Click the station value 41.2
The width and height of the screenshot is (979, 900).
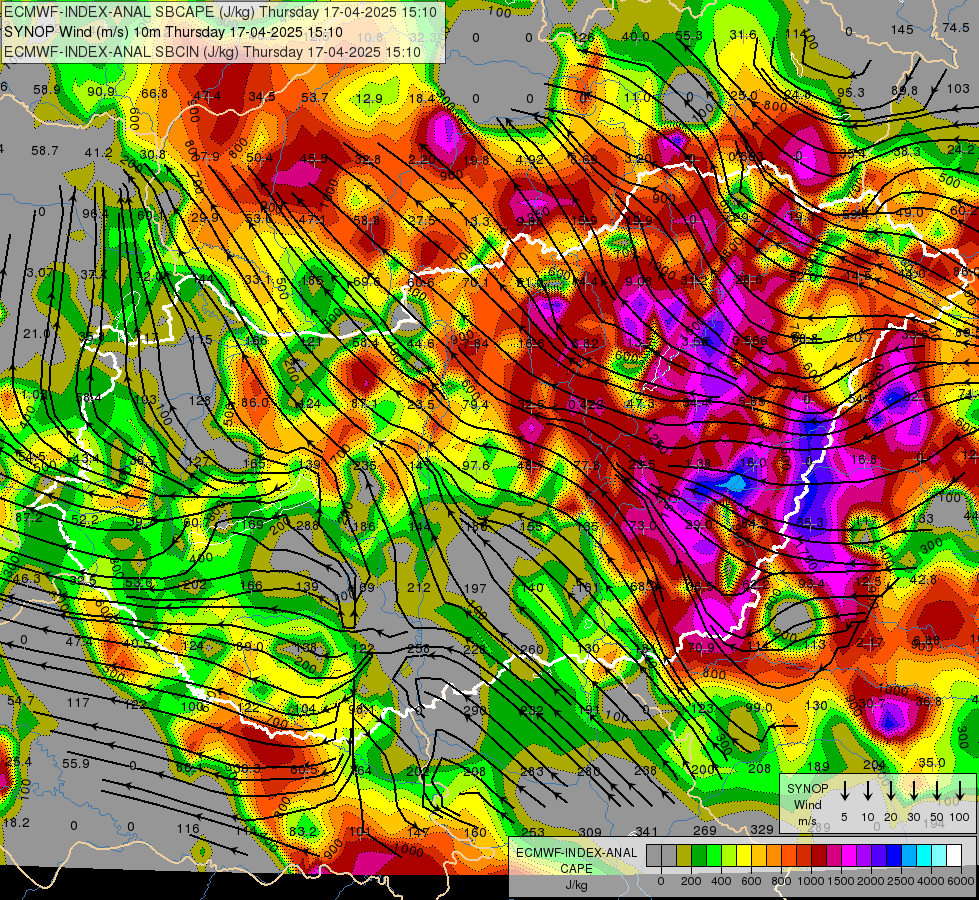tap(99, 152)
